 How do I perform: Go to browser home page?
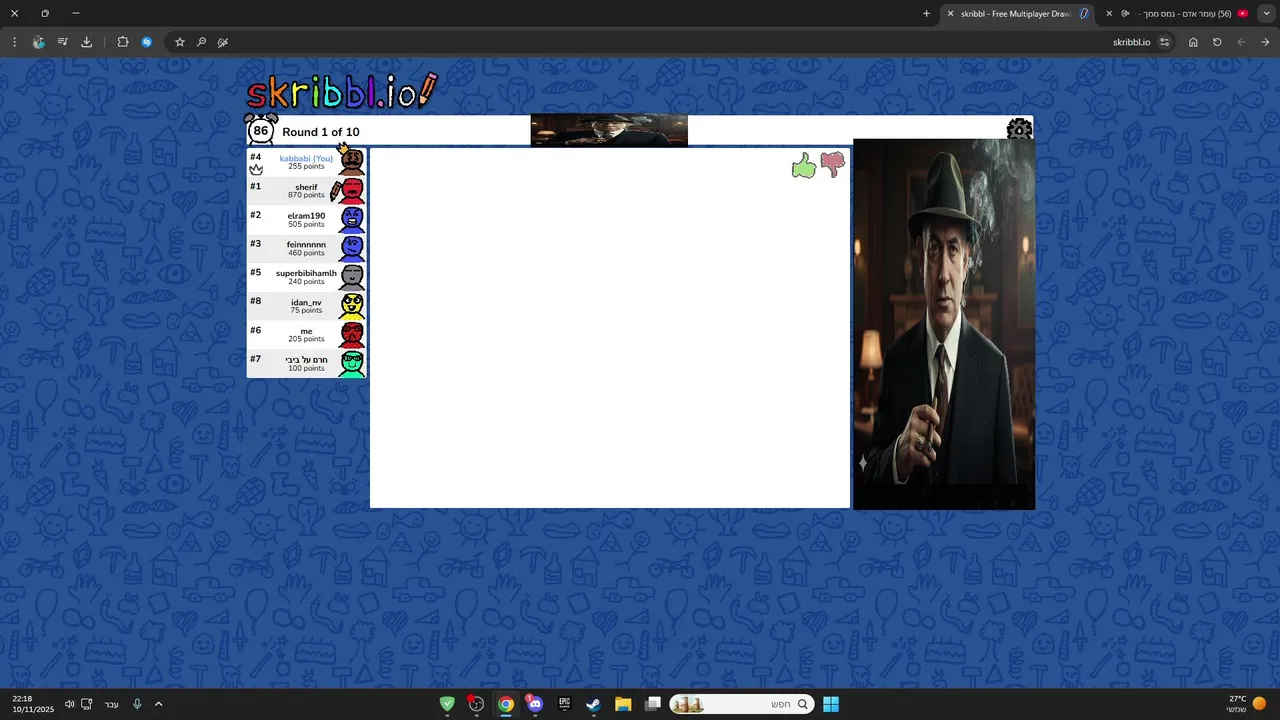pyautogui.click(x=1193, y=42)
